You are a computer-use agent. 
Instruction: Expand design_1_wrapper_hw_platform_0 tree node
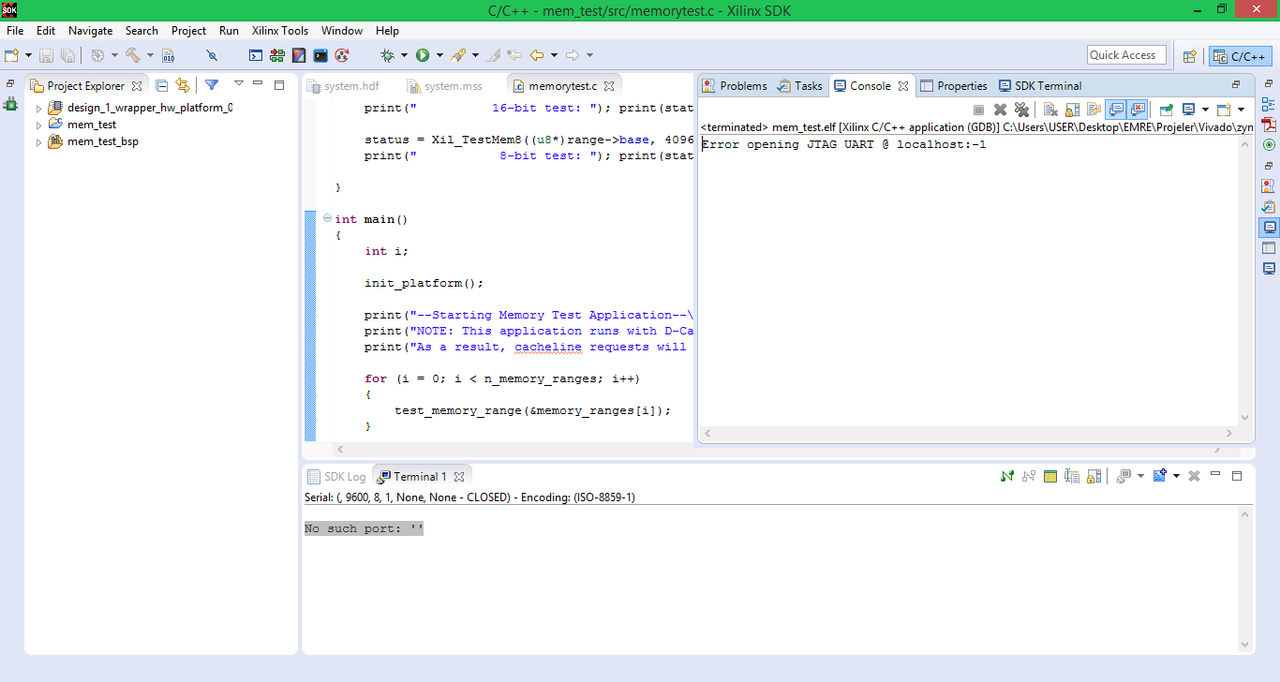39,108
